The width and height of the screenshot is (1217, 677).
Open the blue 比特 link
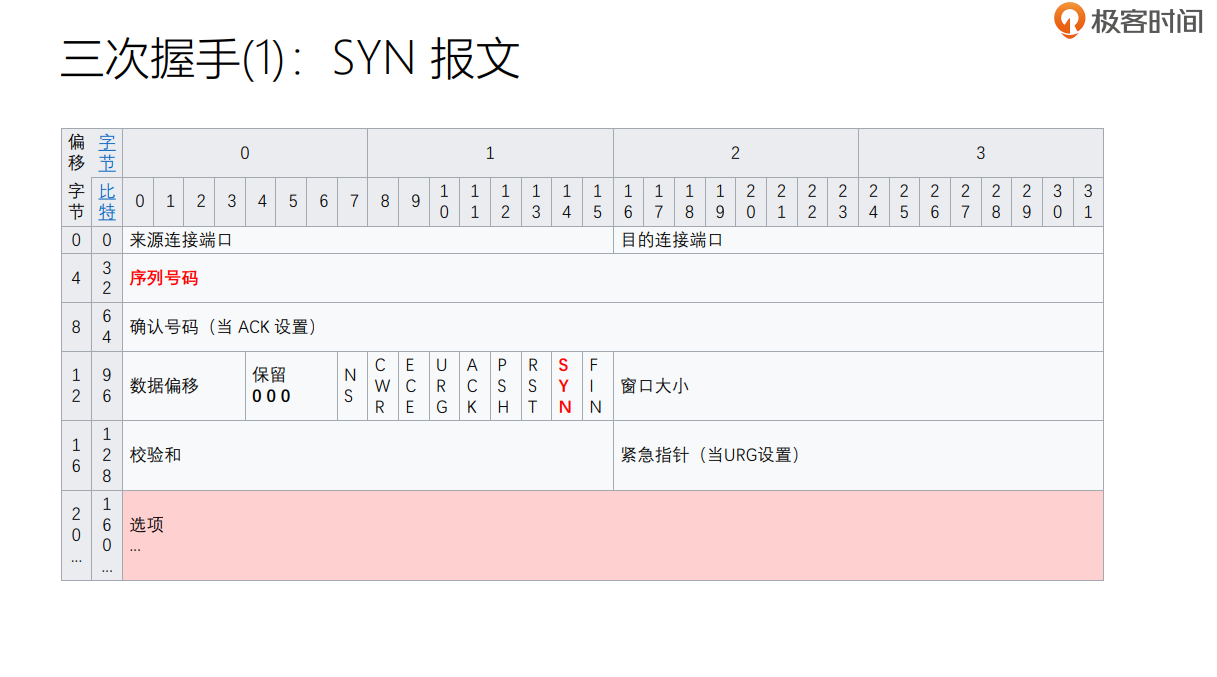107,201
